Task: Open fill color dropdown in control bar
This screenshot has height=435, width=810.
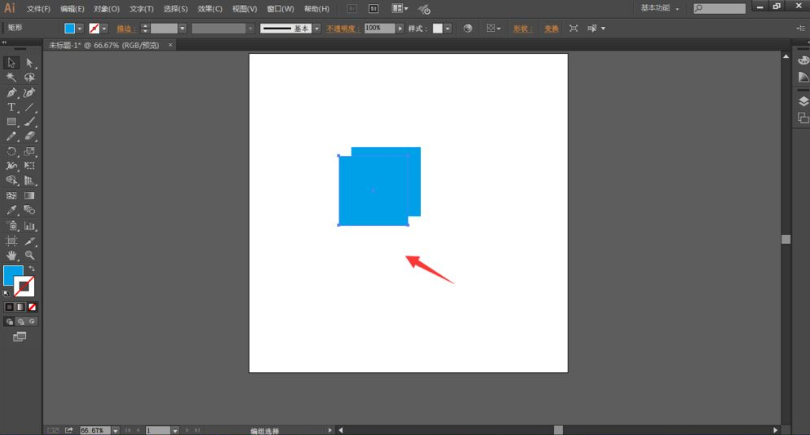Action: 80,28
